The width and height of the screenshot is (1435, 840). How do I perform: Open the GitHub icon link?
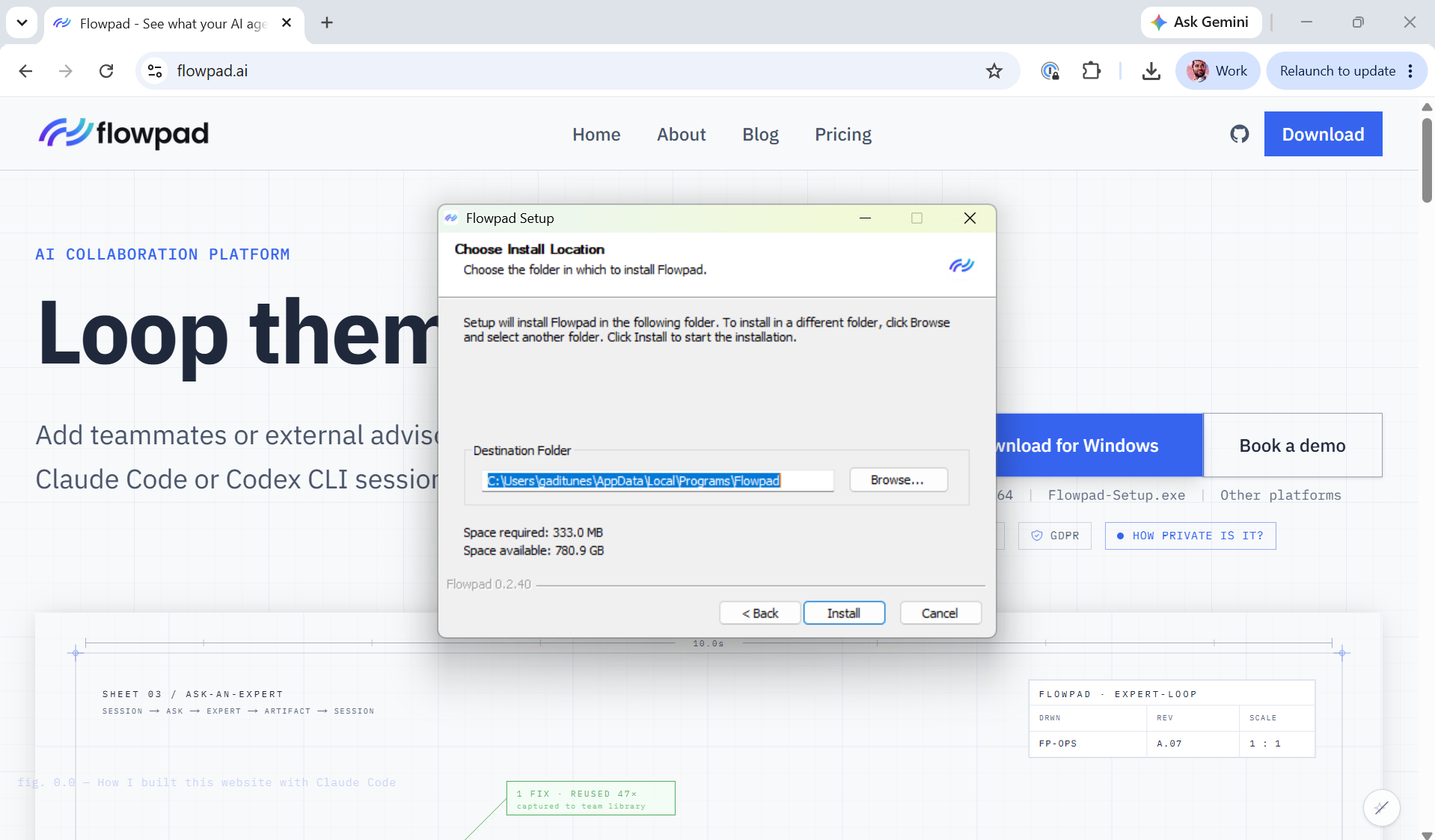pos(1240,134)
